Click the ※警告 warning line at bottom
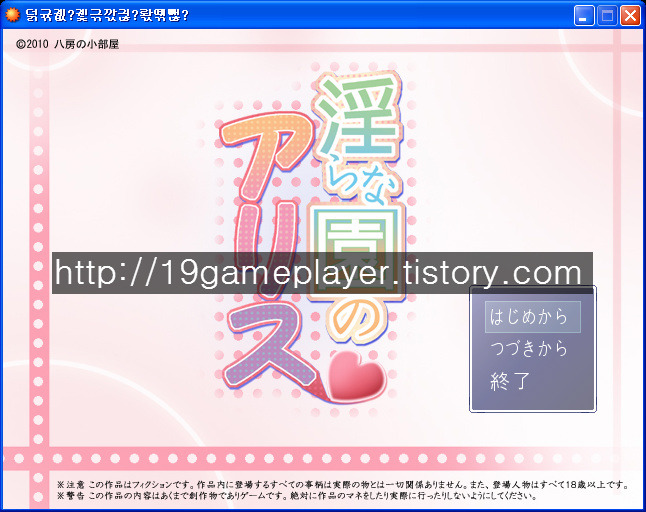This screenshot has width=646, height=512. (297, 496)
